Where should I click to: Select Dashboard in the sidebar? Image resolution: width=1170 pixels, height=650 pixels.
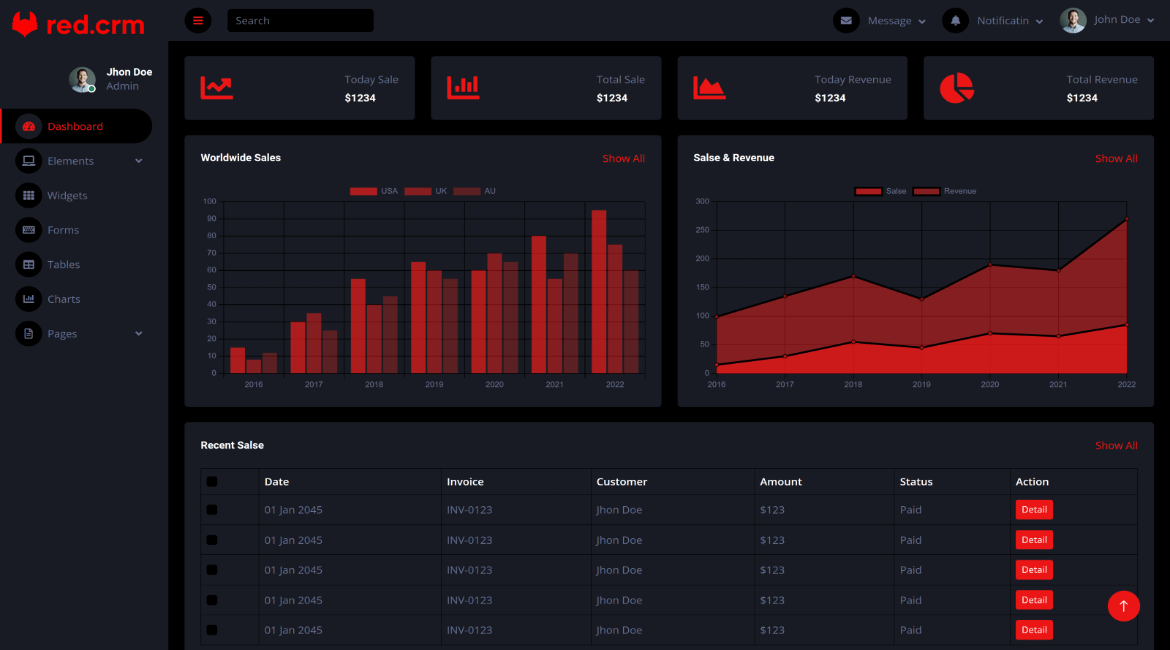tap(75, 127)
